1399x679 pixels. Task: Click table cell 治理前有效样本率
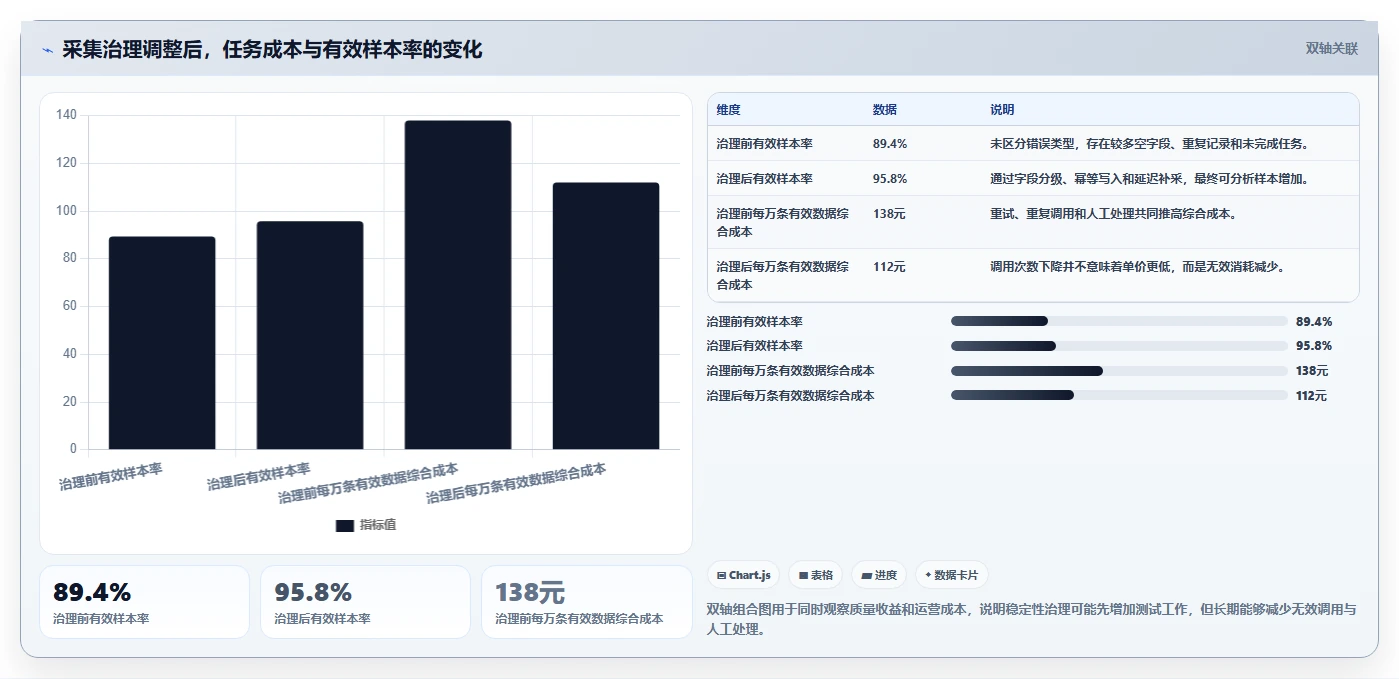(764, 144)
